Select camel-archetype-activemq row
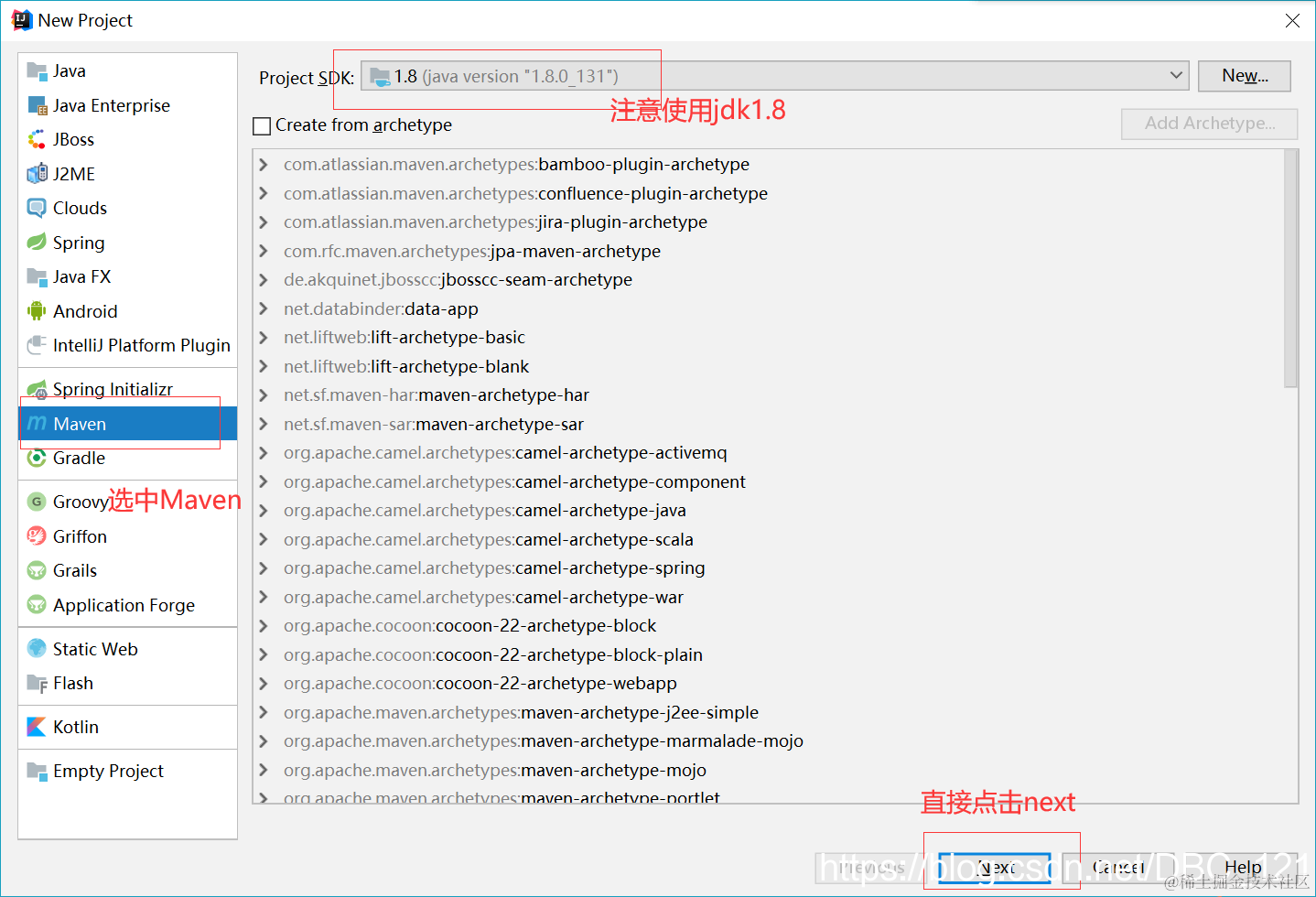 click(x=769, y=453)
